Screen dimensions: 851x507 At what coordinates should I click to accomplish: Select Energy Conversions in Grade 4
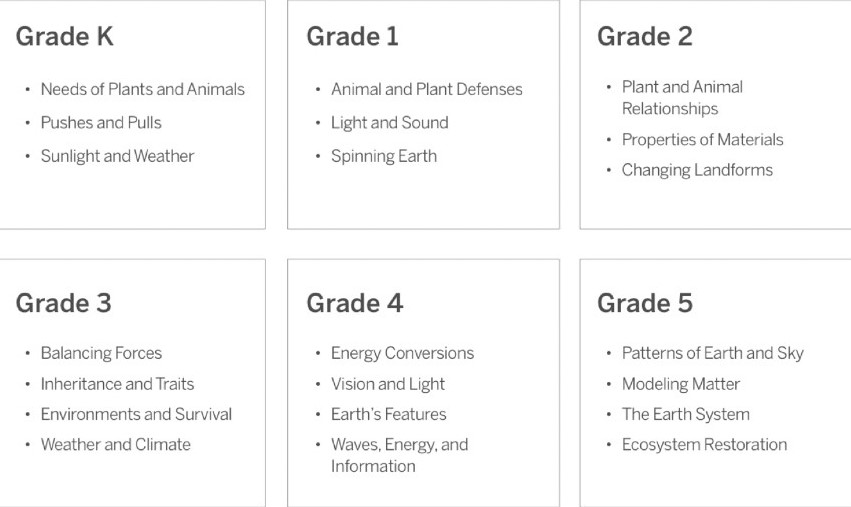pyautogui.click(x=402, y=353)
